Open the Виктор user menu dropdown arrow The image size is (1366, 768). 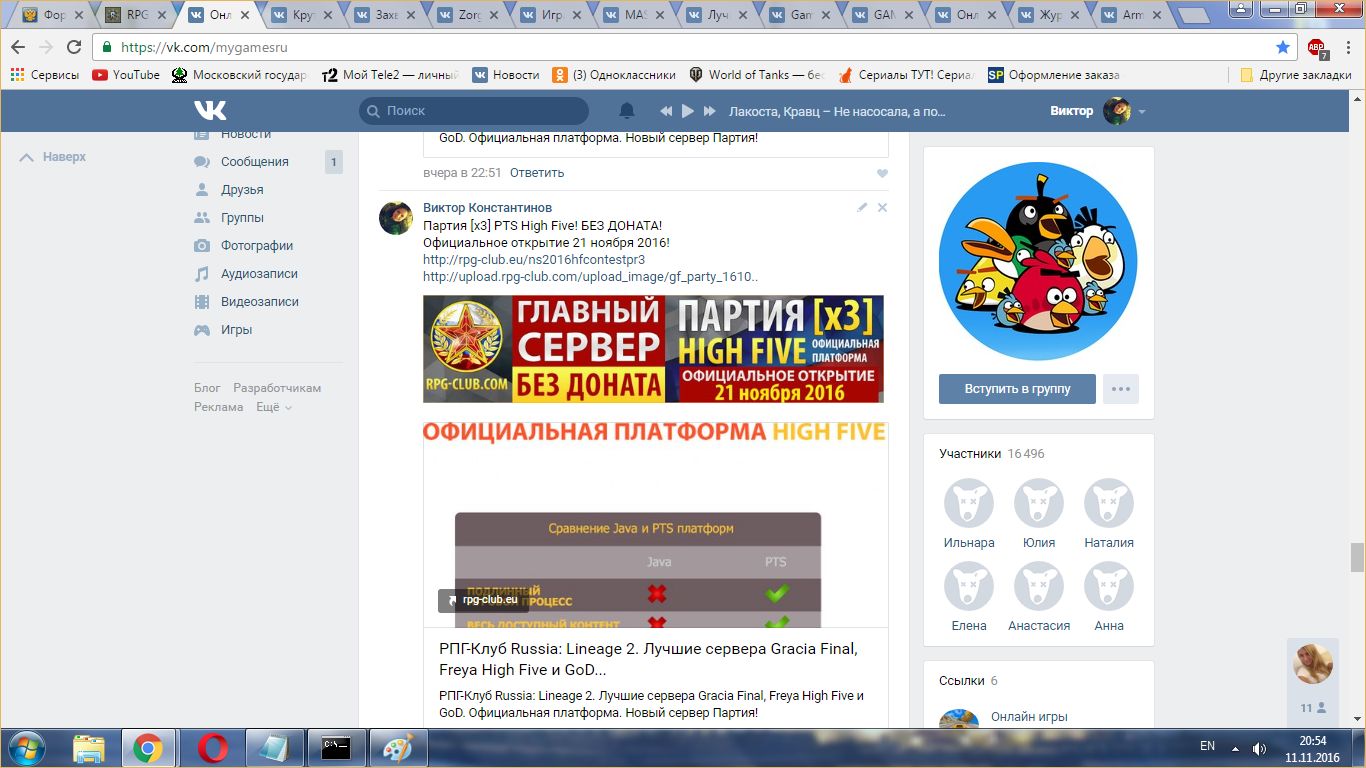click(1142, 112)
